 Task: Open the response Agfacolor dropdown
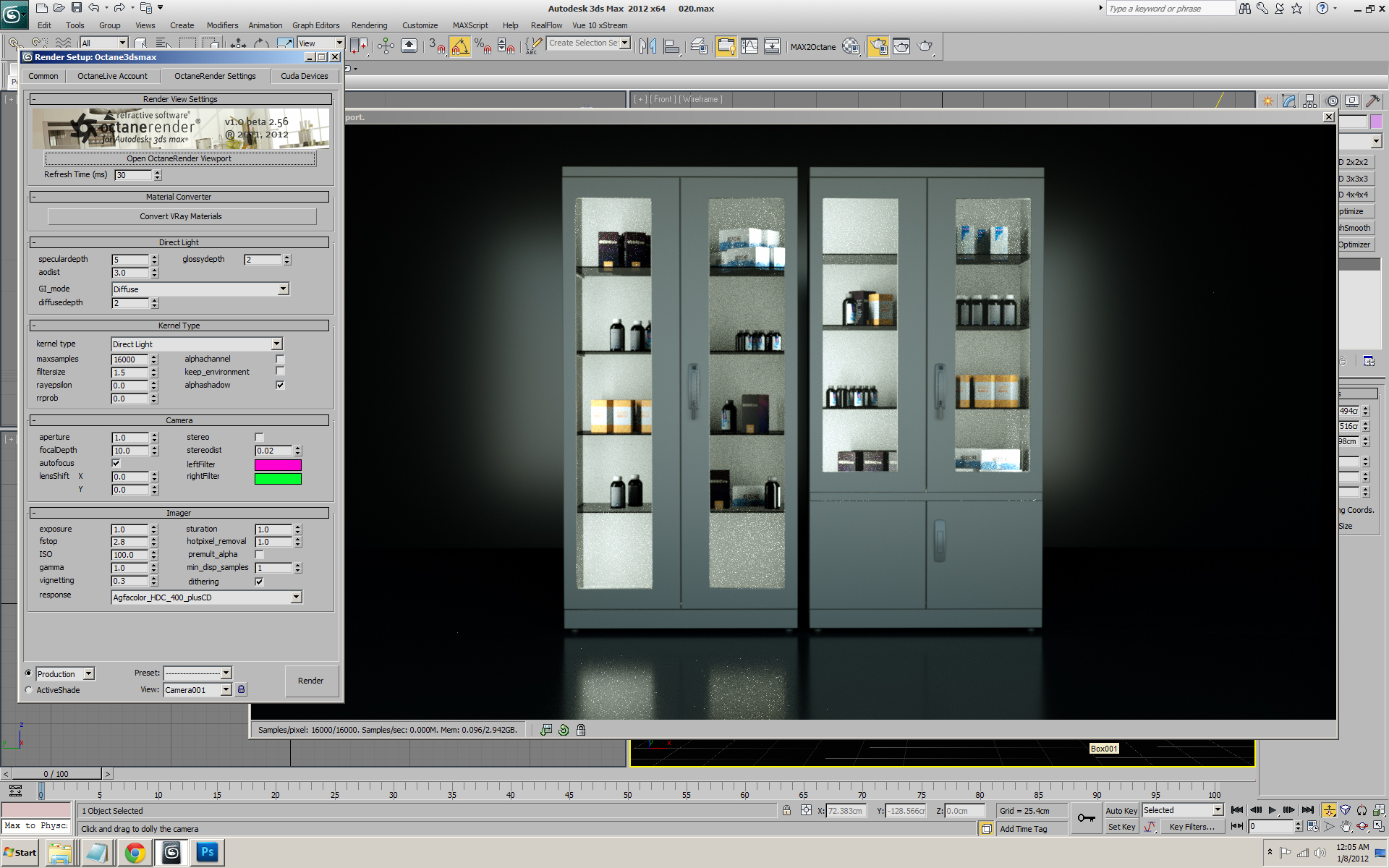click(296, 597)
